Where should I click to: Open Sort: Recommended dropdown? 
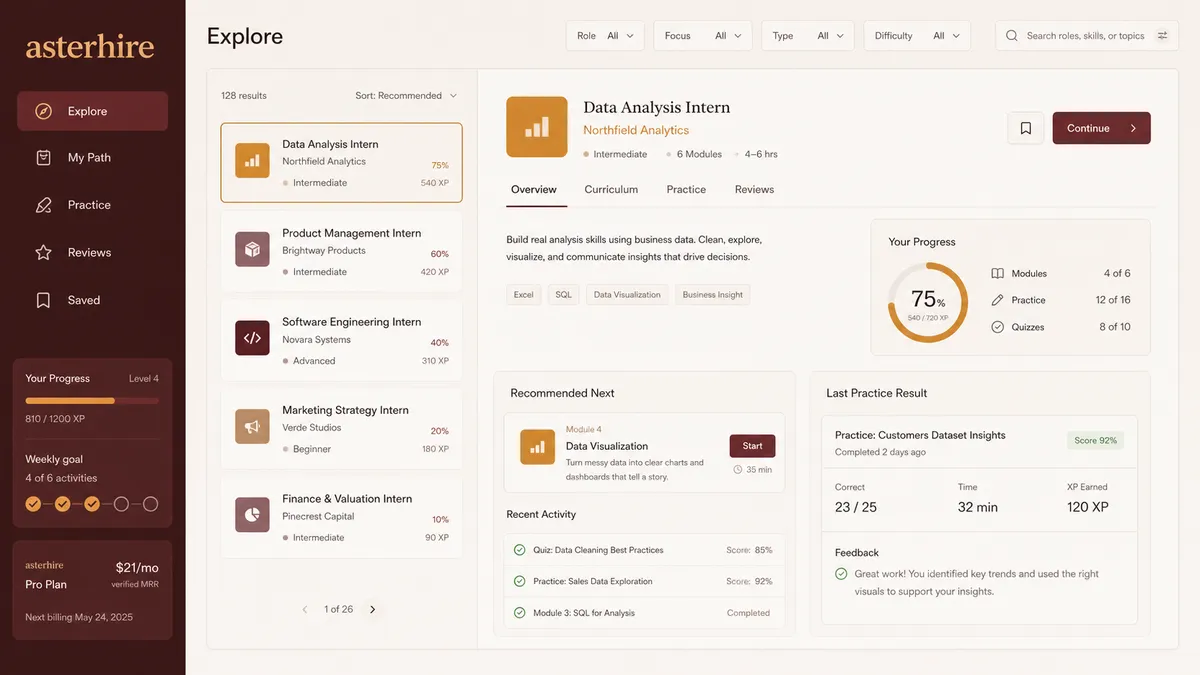(406, 96)
